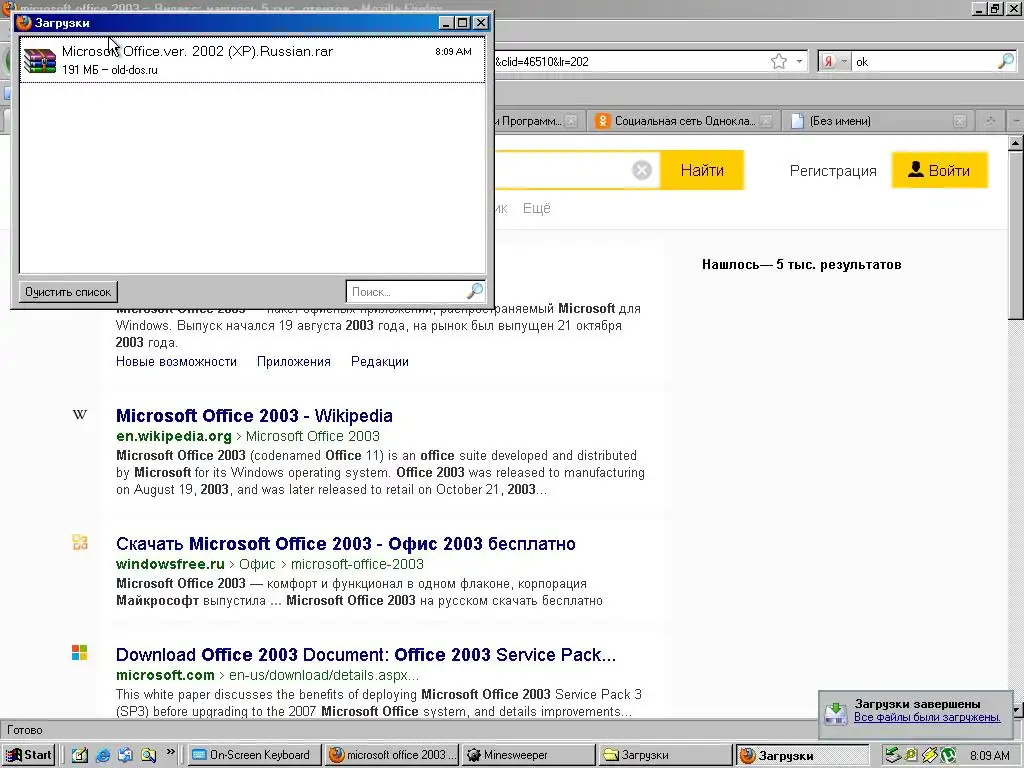
Task: Open the 'Регистрация' link
Action: pos(833,171)
